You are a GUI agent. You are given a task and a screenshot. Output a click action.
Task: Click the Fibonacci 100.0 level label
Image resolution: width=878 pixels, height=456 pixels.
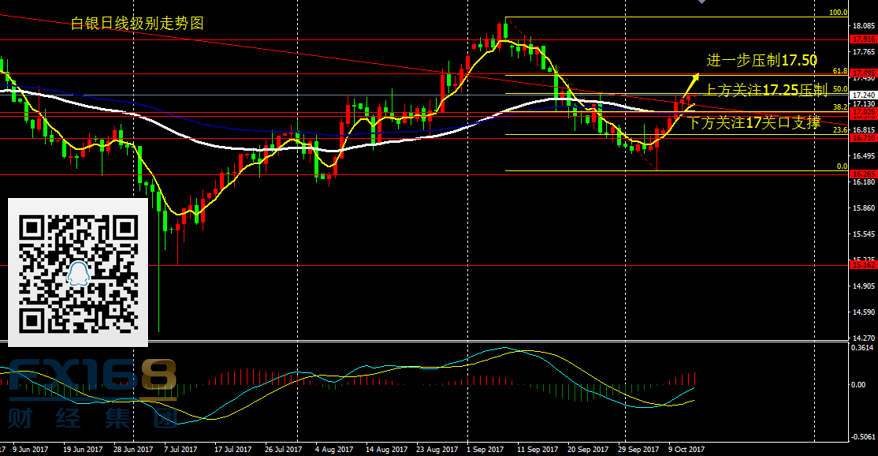coord(838,13)
